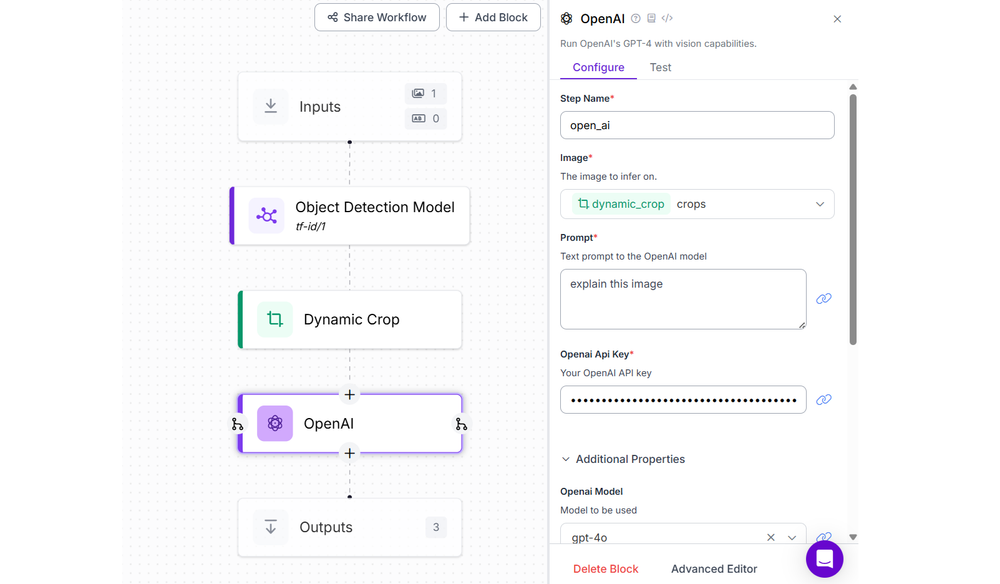Viewport: 1000px width, 584px height.
Task: Click the plus connector below the OpenAI block
Action: tap(350, 453)
